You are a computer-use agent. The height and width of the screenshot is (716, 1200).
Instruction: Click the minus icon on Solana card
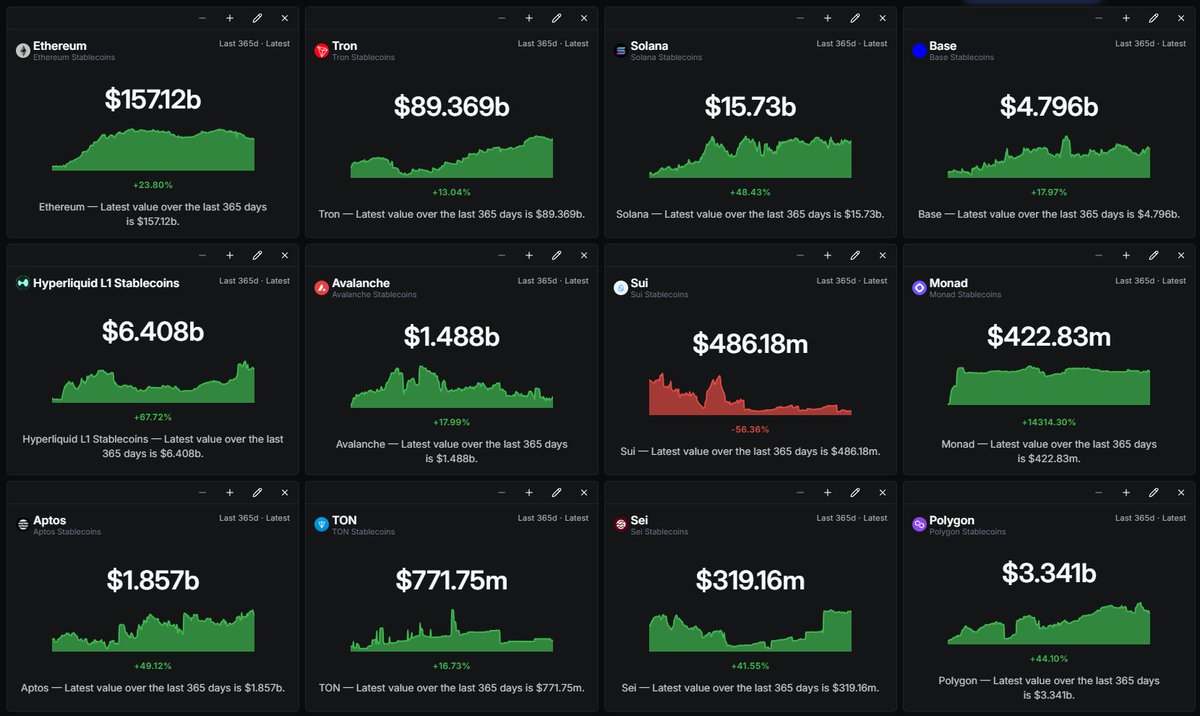pyautogui.click(x=801, y=18)
